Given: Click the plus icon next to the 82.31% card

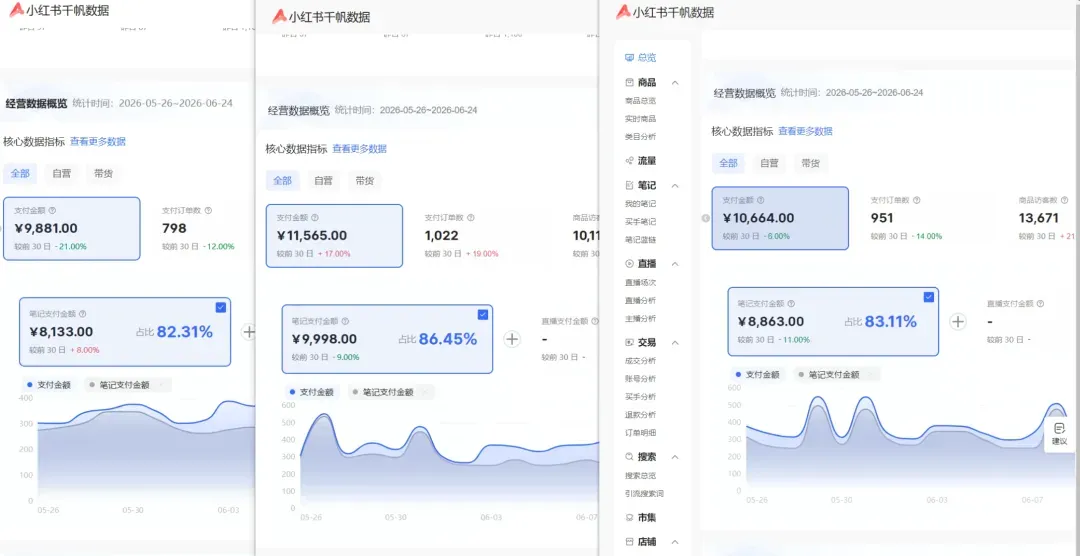Looking at the screenshot, I should 249,332.
